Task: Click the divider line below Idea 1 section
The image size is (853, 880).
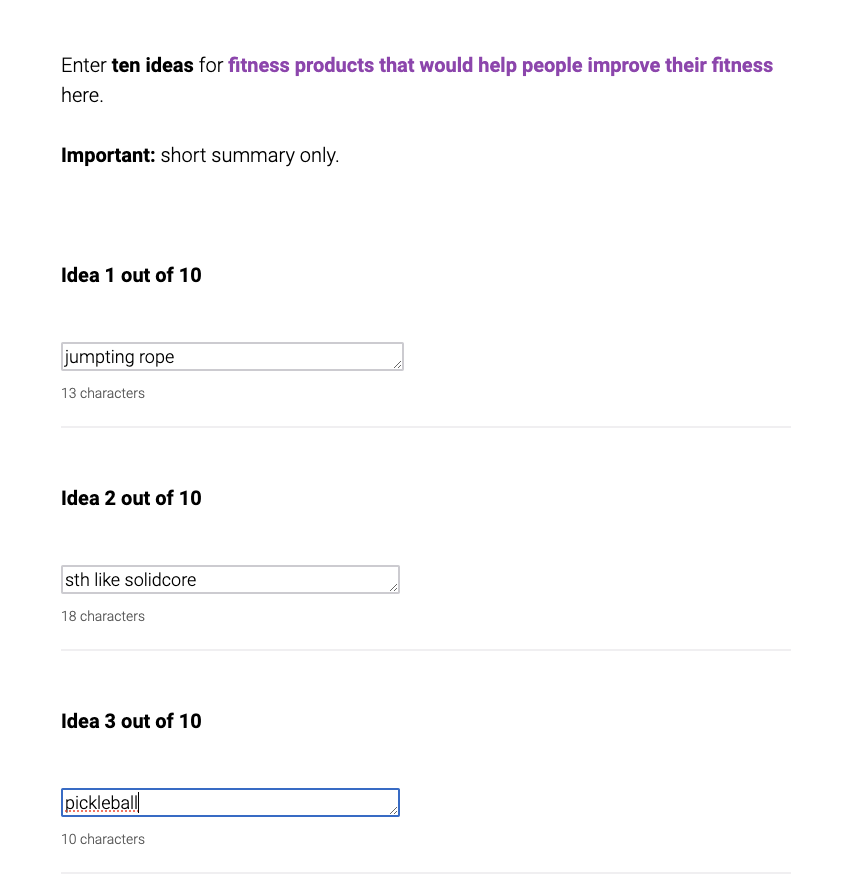Action: tap(426, 427)
